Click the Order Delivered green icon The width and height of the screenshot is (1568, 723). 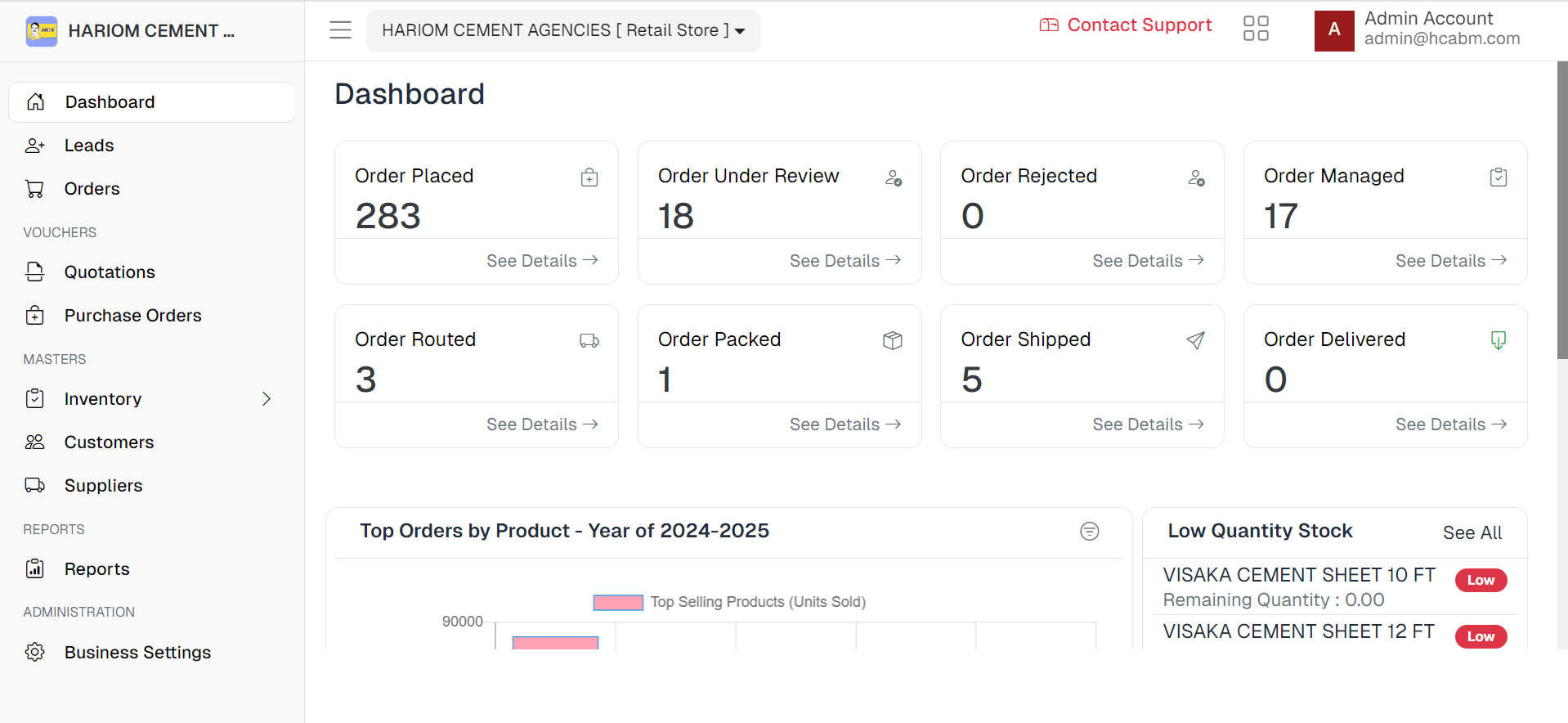tap(1499, 340)
